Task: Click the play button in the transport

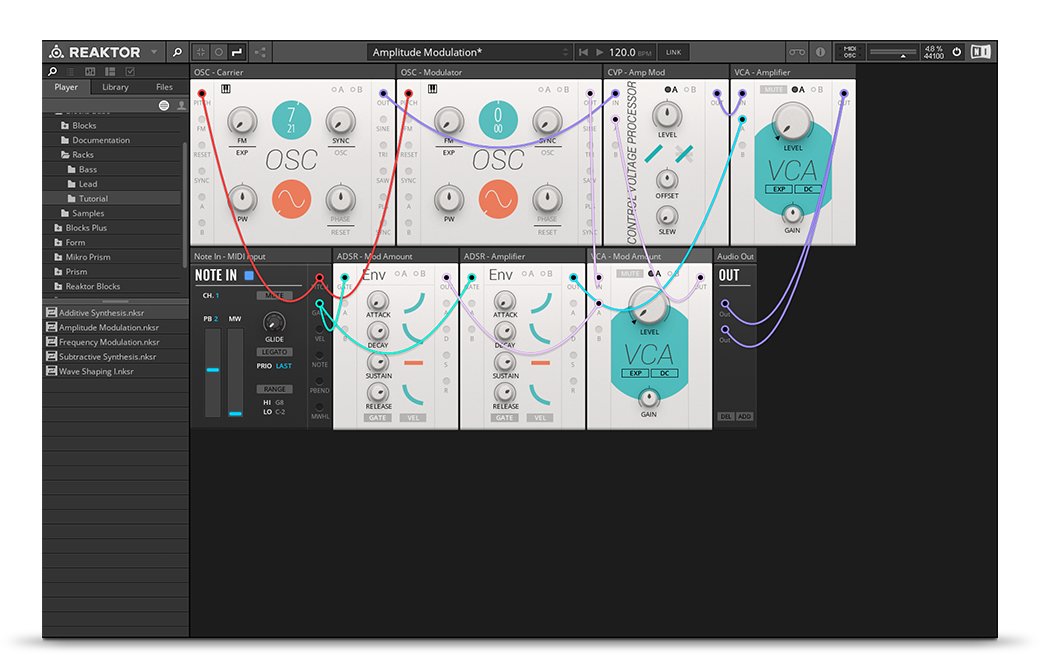Action: coord(599,52)
